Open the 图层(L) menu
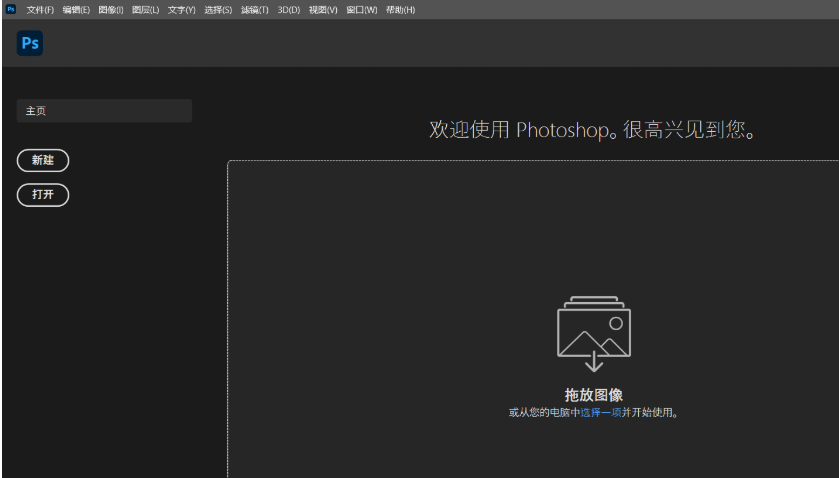Viewport: 839px width, 478px height. (x=146, y=10)
